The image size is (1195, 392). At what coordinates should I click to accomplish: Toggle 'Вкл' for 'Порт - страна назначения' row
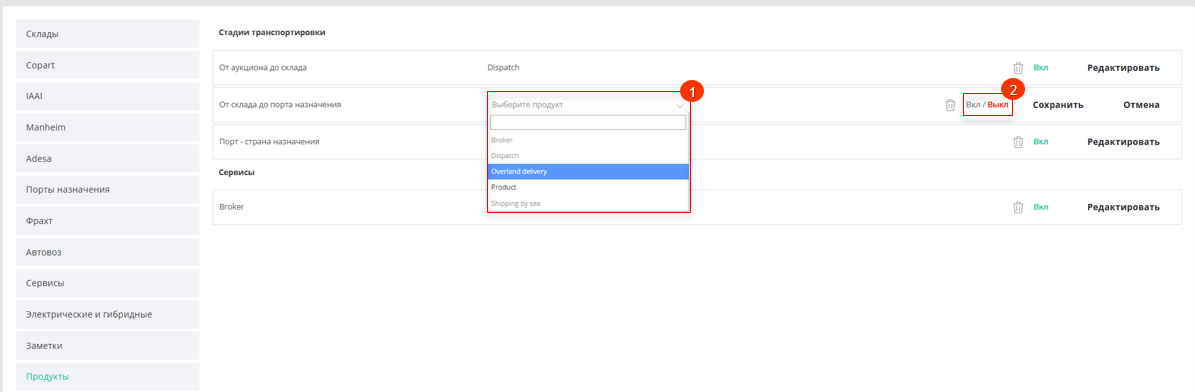click(1040, 142)
